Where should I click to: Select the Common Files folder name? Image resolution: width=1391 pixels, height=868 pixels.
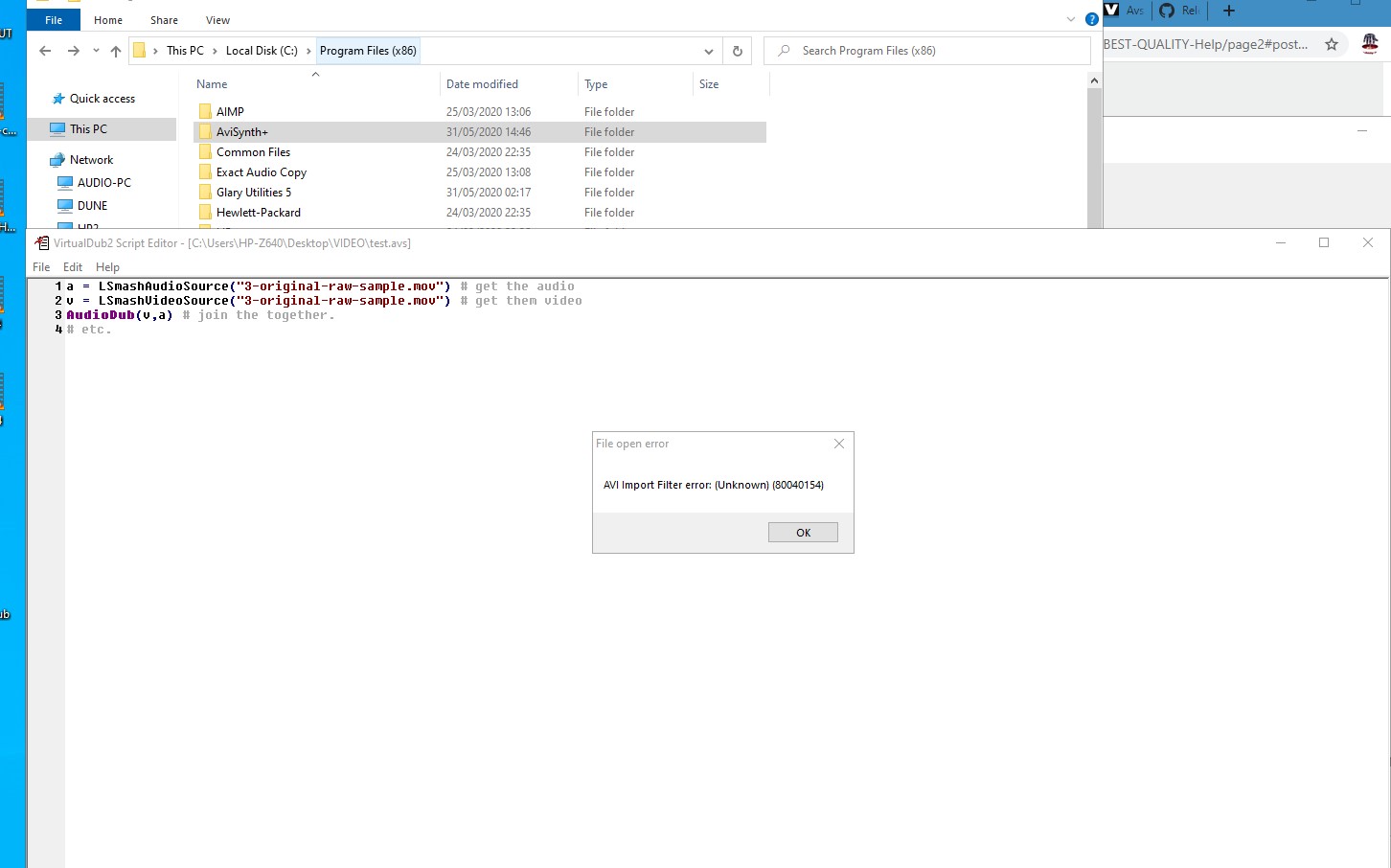[x=253, y=152]
